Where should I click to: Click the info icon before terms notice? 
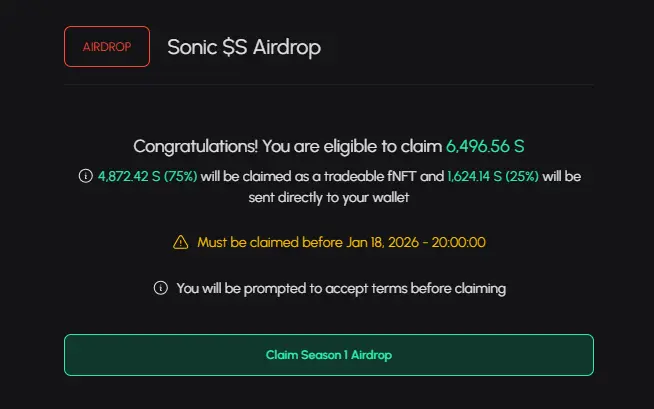click(161, 288)
